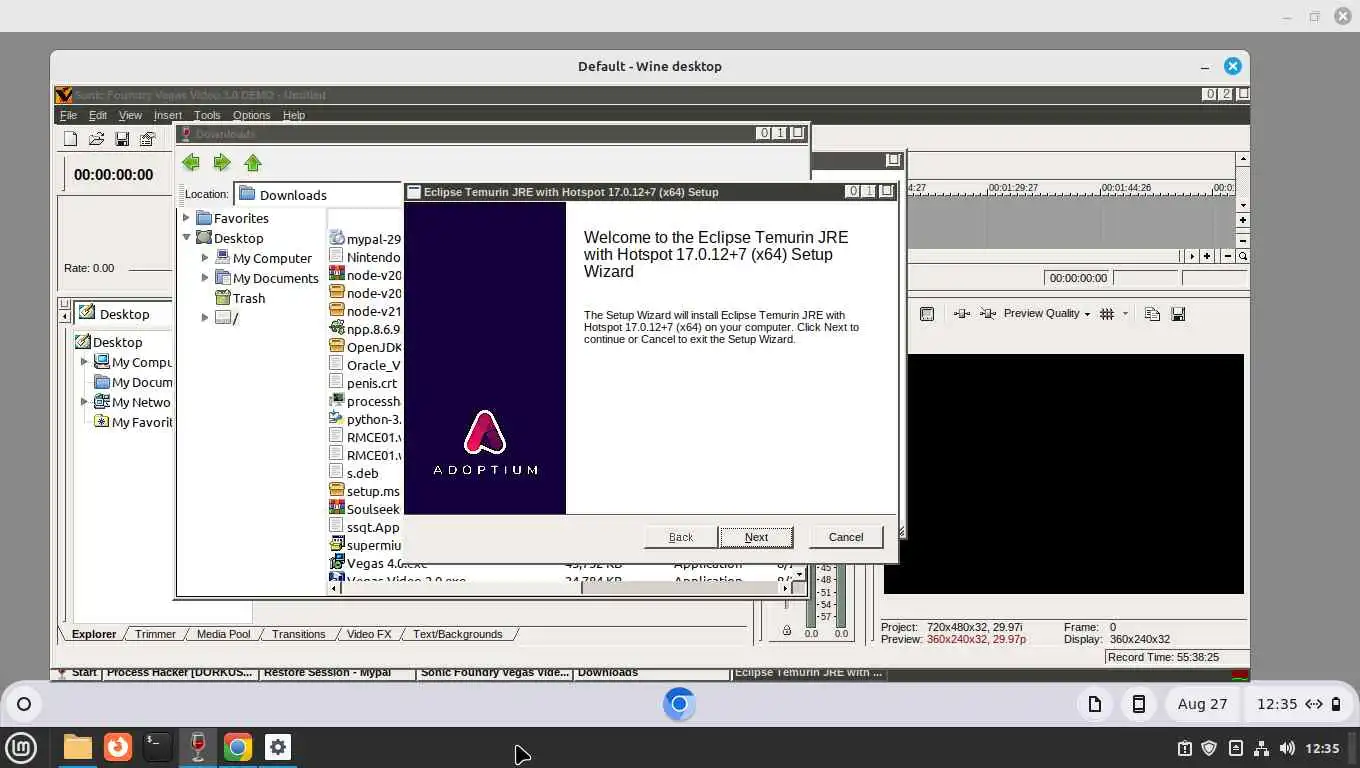The image size is (1360, 768).
Task: Click the network icon in system tray
Action: point(1261,748)
